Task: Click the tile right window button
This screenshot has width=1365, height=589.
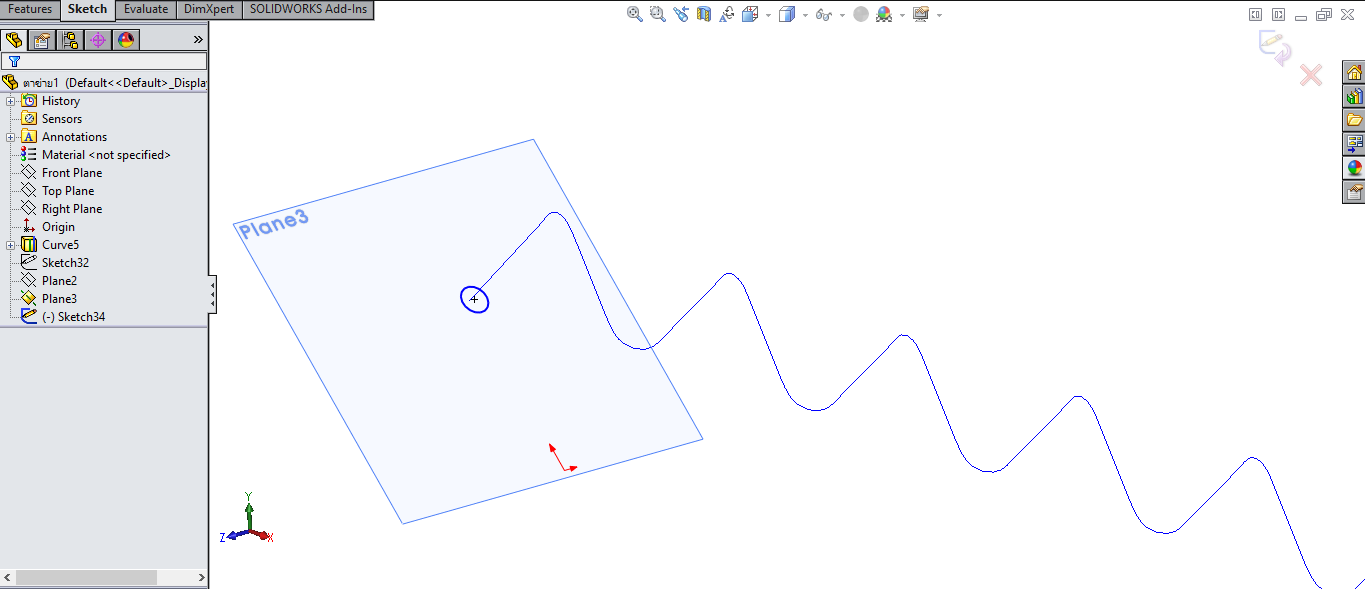Action: tap(1279, 14)
